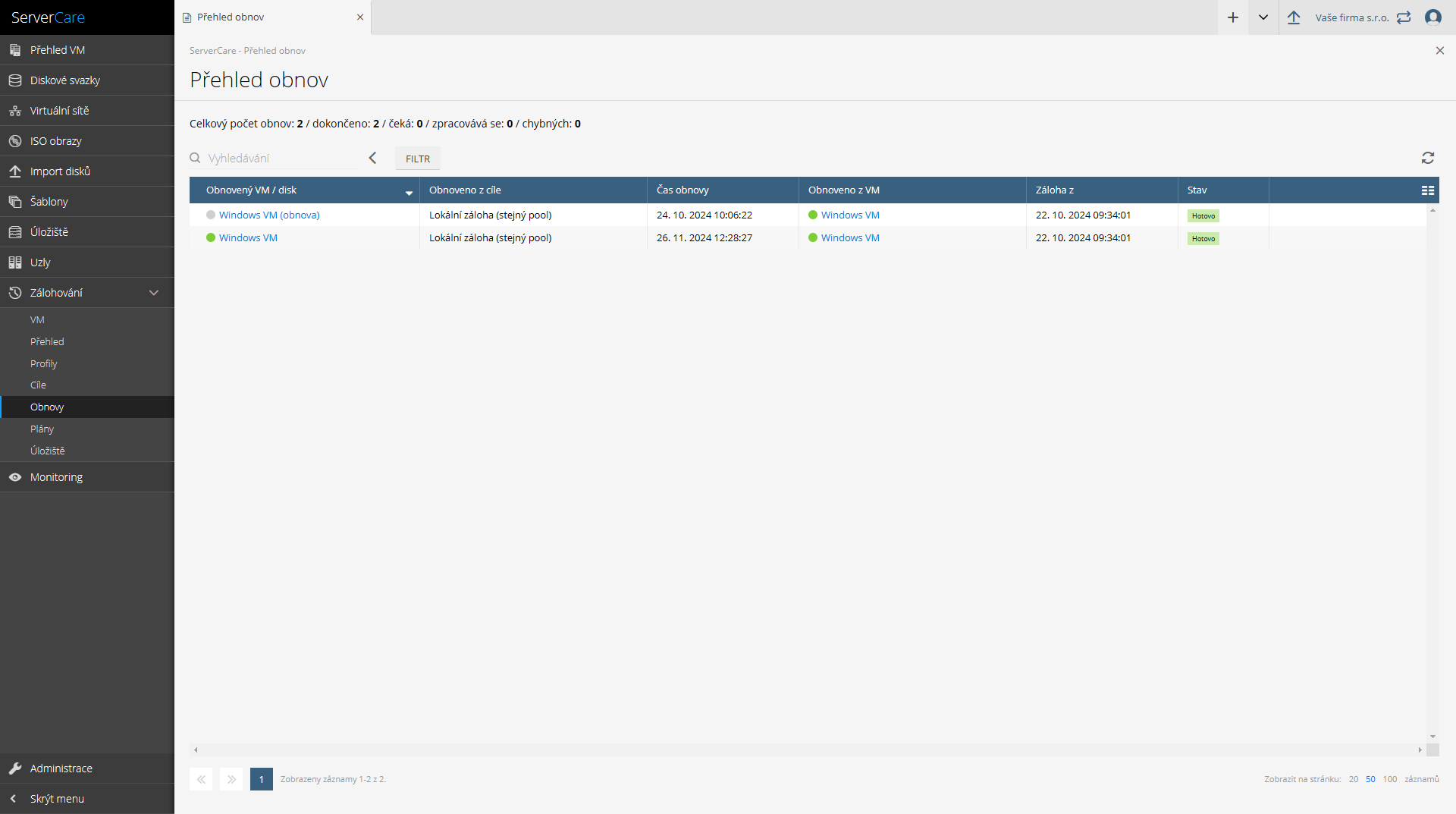This screenshot has height=814, width=1456.
Task: Hide the sidebar with Skrýt menu
Action: point(87,799)
